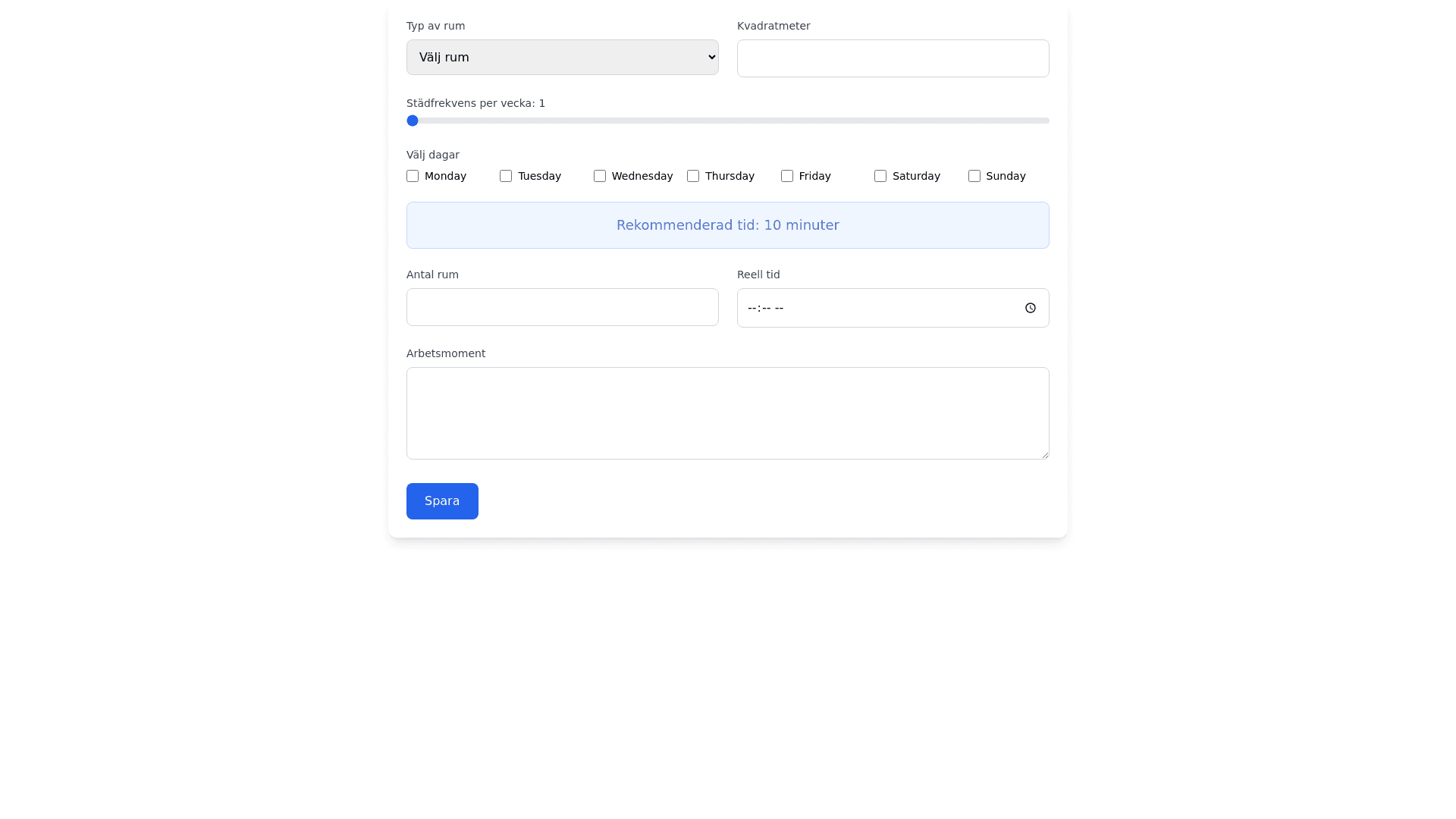The height and width of the screenshot is (819, 1456).
Task: Toggle the Friday checkbox
Action: [787, 176]
